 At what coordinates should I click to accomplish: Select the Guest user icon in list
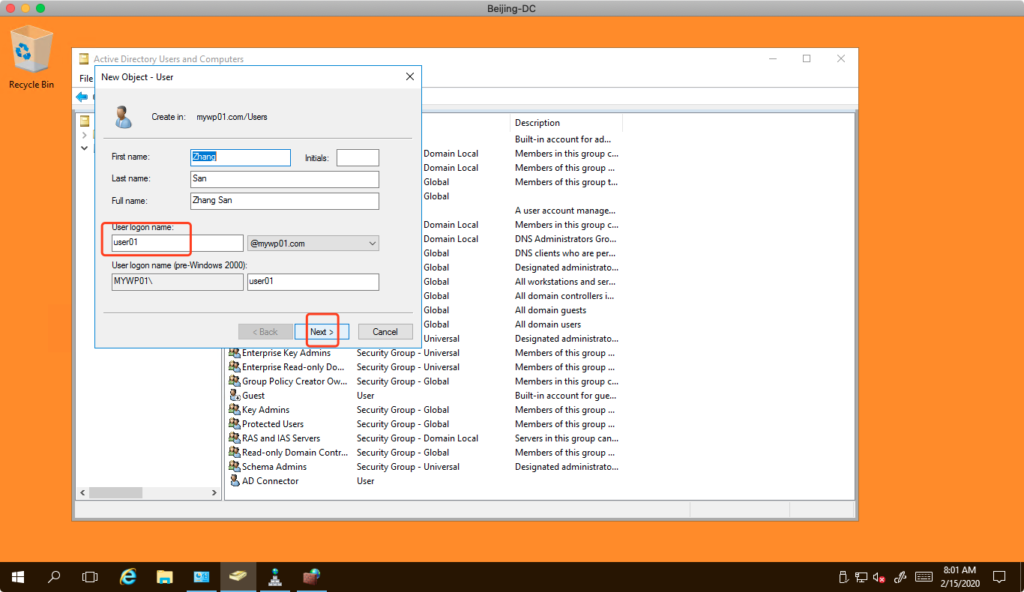pyautogui.click(x=234, y=396)
